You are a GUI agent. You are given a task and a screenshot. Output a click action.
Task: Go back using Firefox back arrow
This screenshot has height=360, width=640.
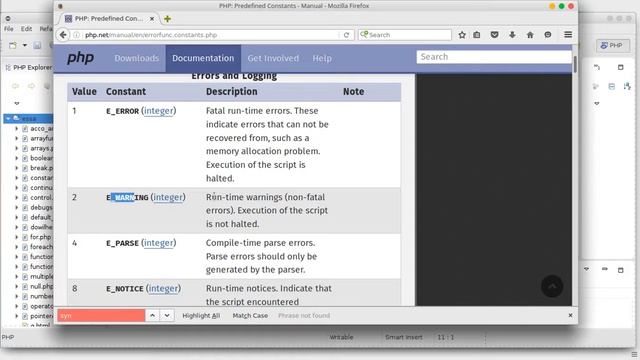point(63,35)
